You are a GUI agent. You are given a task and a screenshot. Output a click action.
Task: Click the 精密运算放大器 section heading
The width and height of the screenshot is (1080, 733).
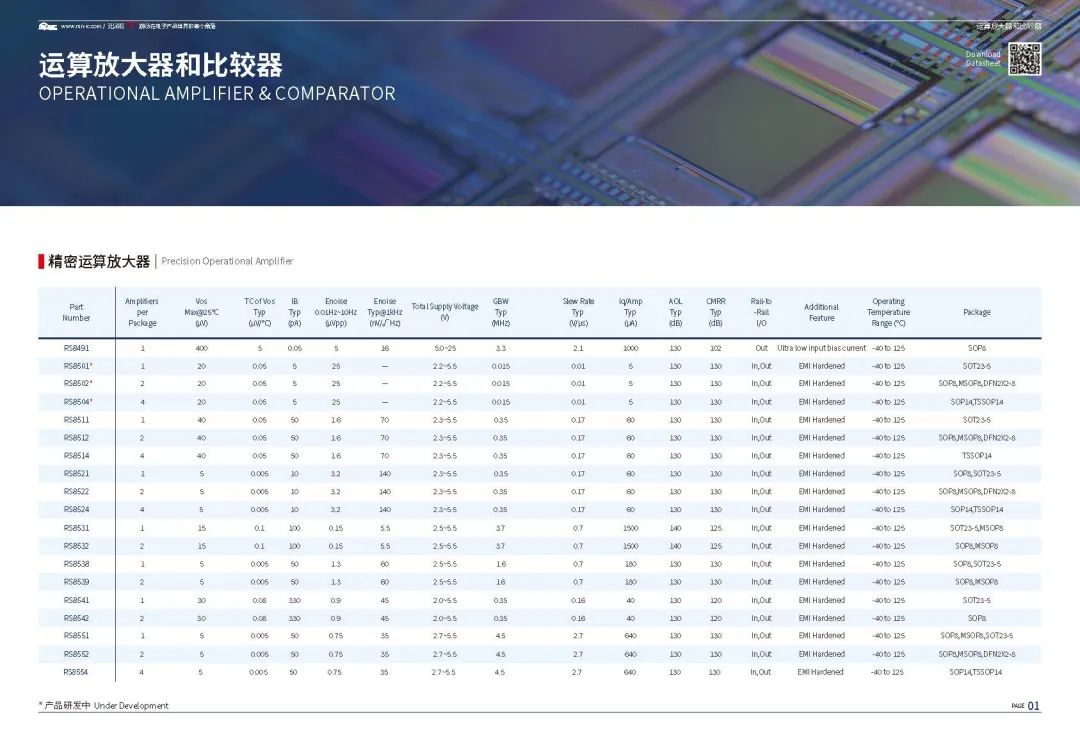click(99, 261)
